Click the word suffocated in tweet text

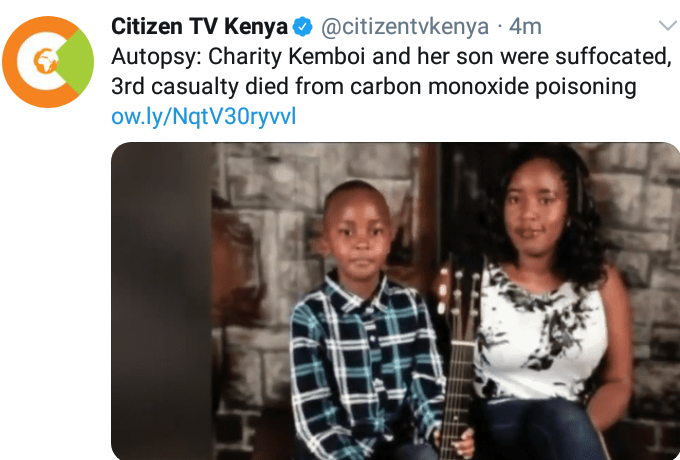coord(613,57)
